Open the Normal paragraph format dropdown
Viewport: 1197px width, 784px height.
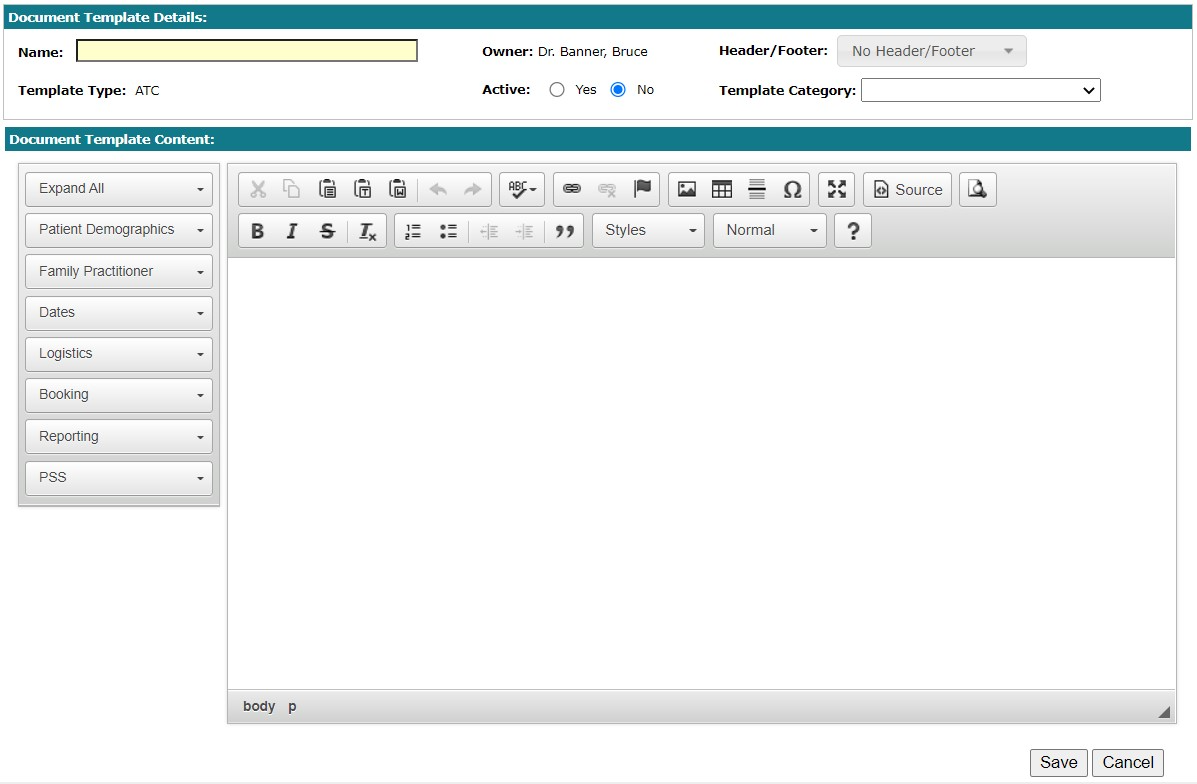(x=770, y=231)
